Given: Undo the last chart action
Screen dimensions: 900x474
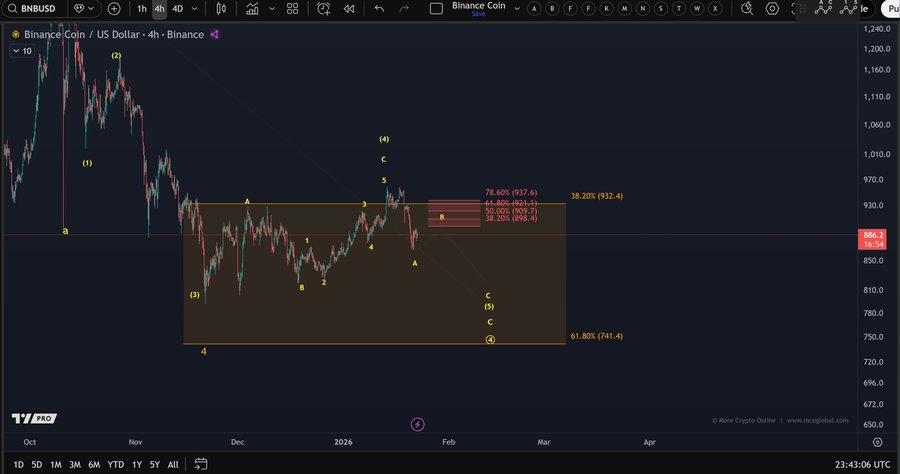Looking at the screenshot, I should 379,8.
